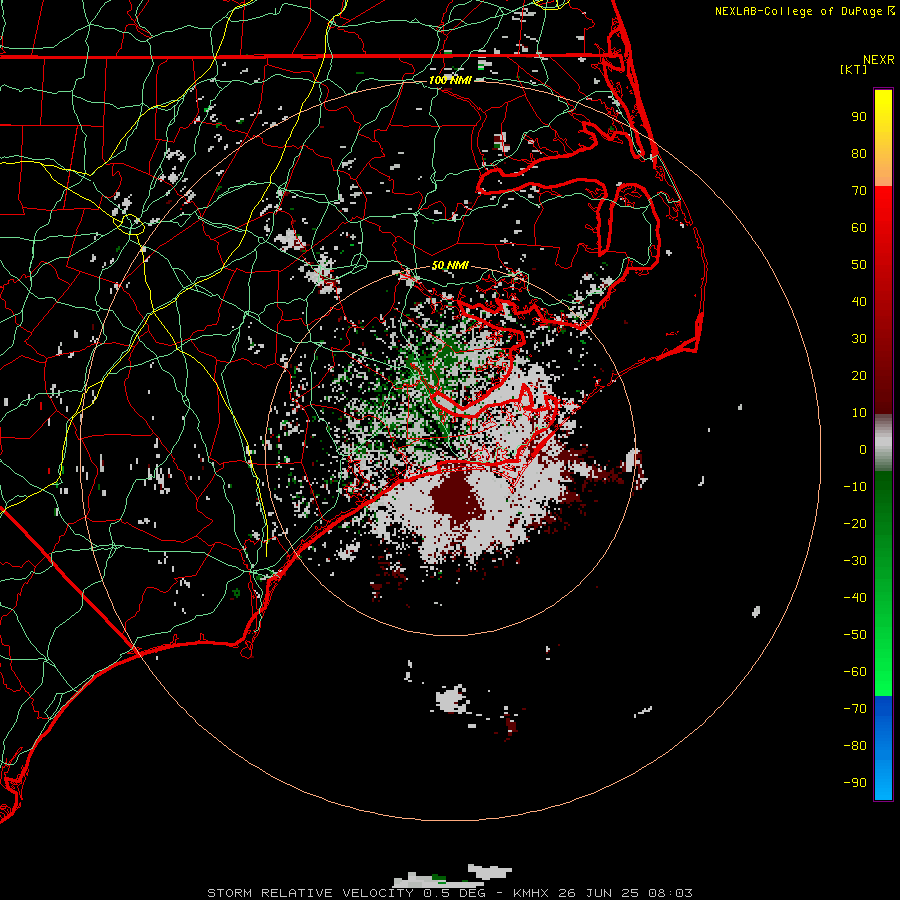Click the 0 value on velocity scale
Image resolution: width=900 pixels, height=900 pixels.
pos(863,449)
